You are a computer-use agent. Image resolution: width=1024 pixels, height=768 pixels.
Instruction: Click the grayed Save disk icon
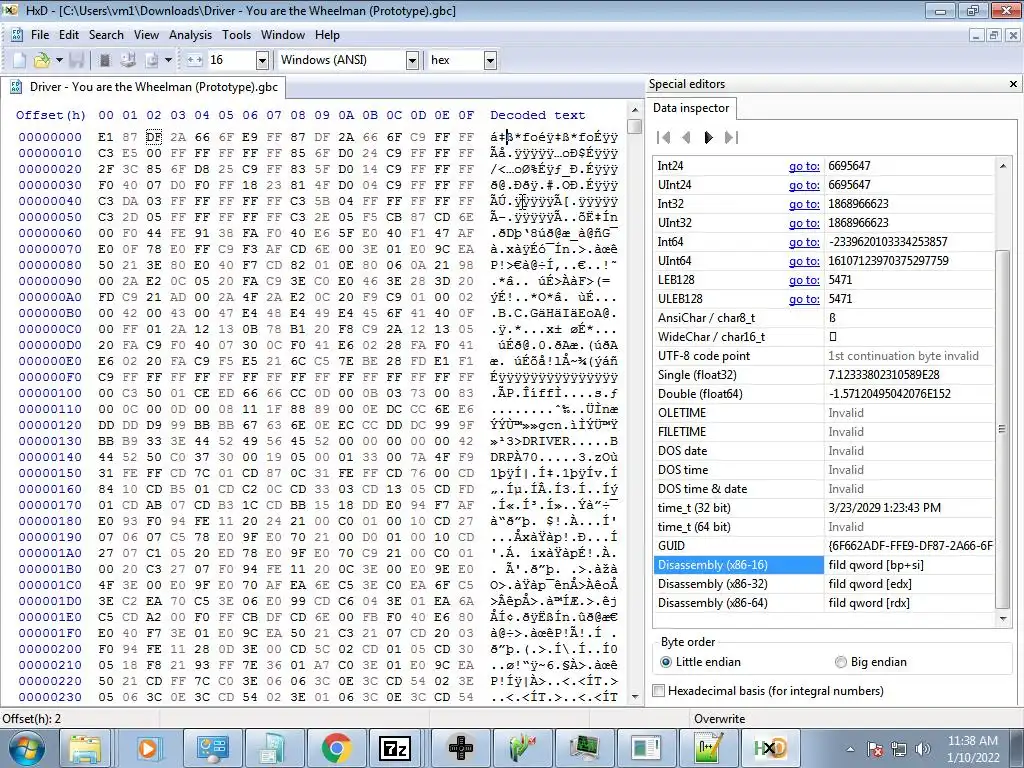pos(76,60)
